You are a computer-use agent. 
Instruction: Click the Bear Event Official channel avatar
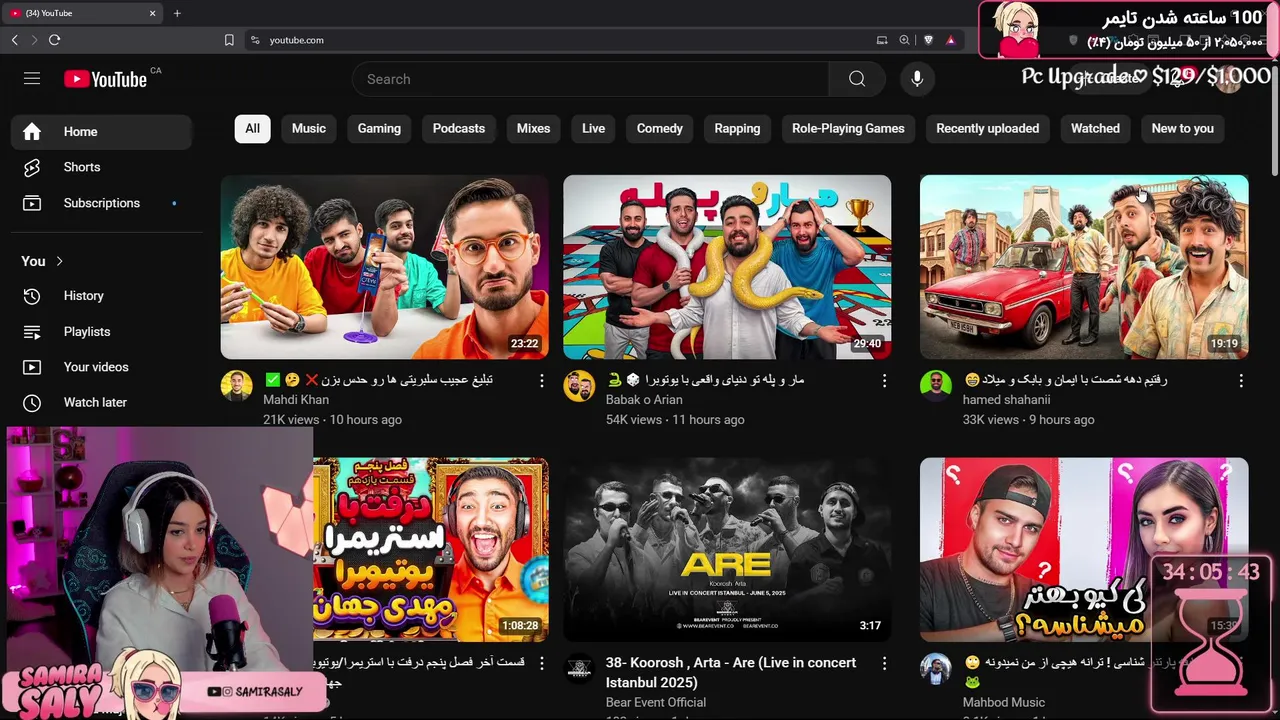tap(579, 669)
